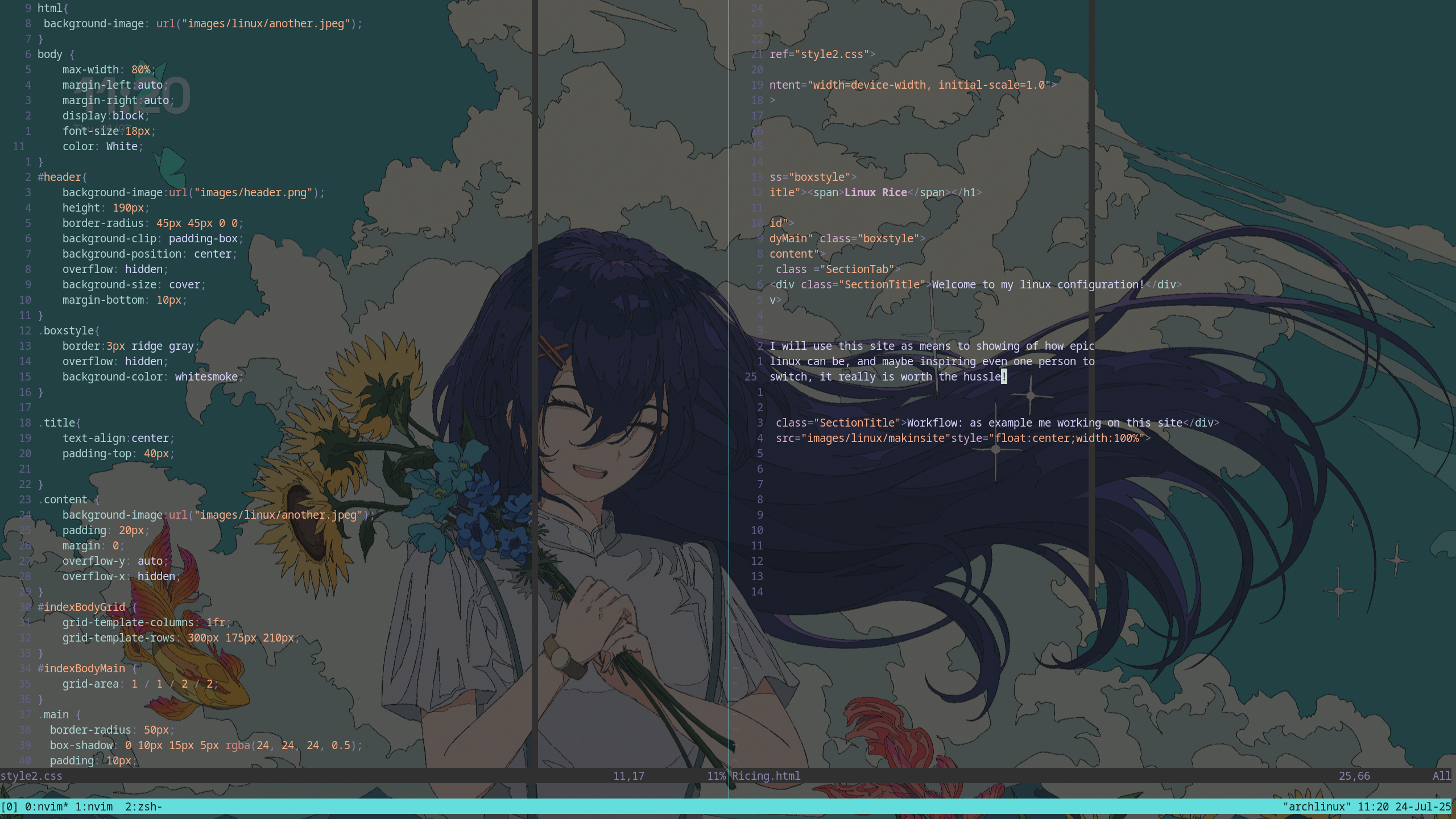Click the Welcome to my linux configuration! line
This screenshot has height=819, width=1456.
tap(976, 284)
